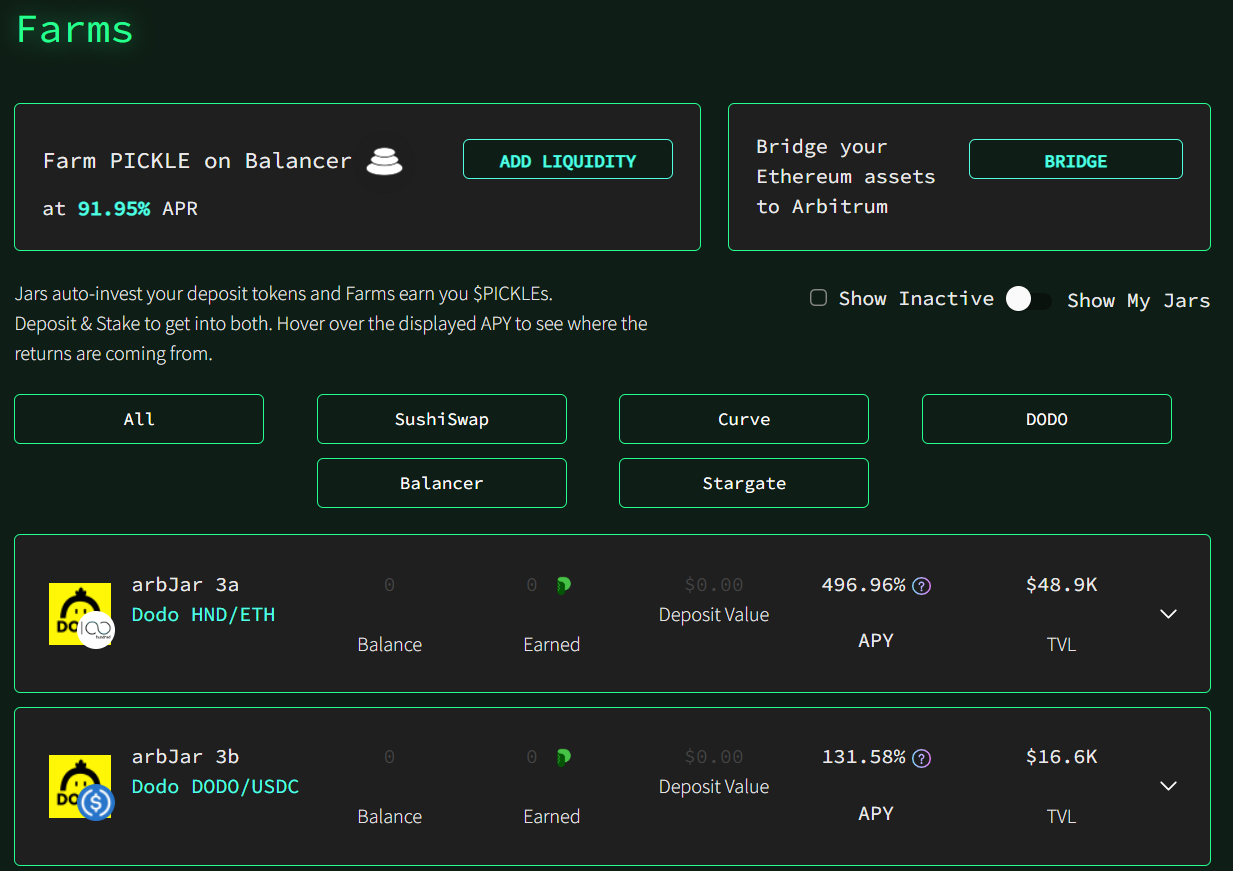
Task: Click the 131.58% APY value
Action: point(863,756)
